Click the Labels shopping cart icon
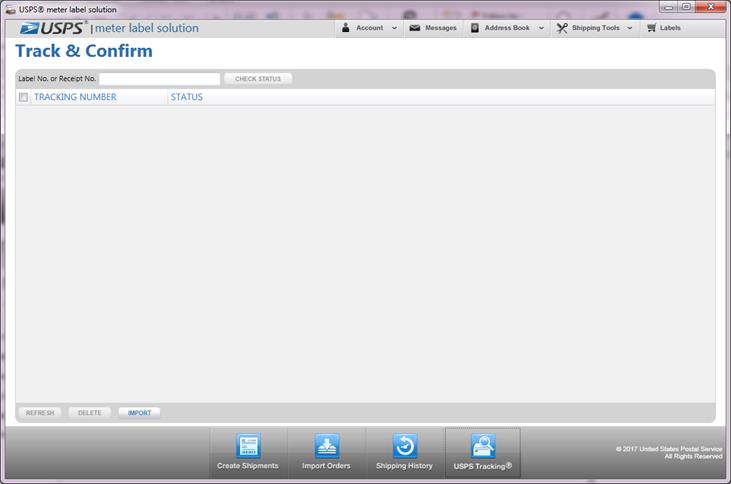731x484 pixels. click(651, 28)
